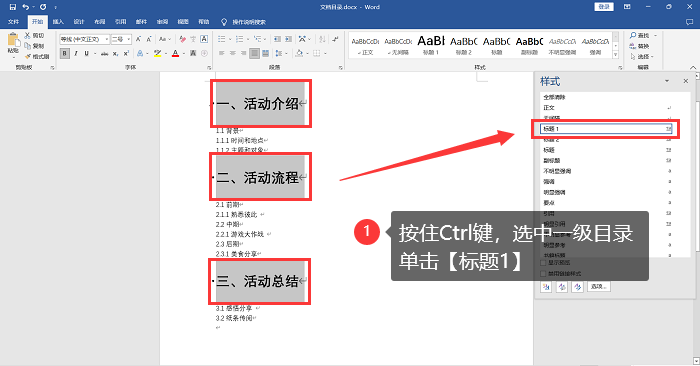Apply red font color button

point(175,54)
